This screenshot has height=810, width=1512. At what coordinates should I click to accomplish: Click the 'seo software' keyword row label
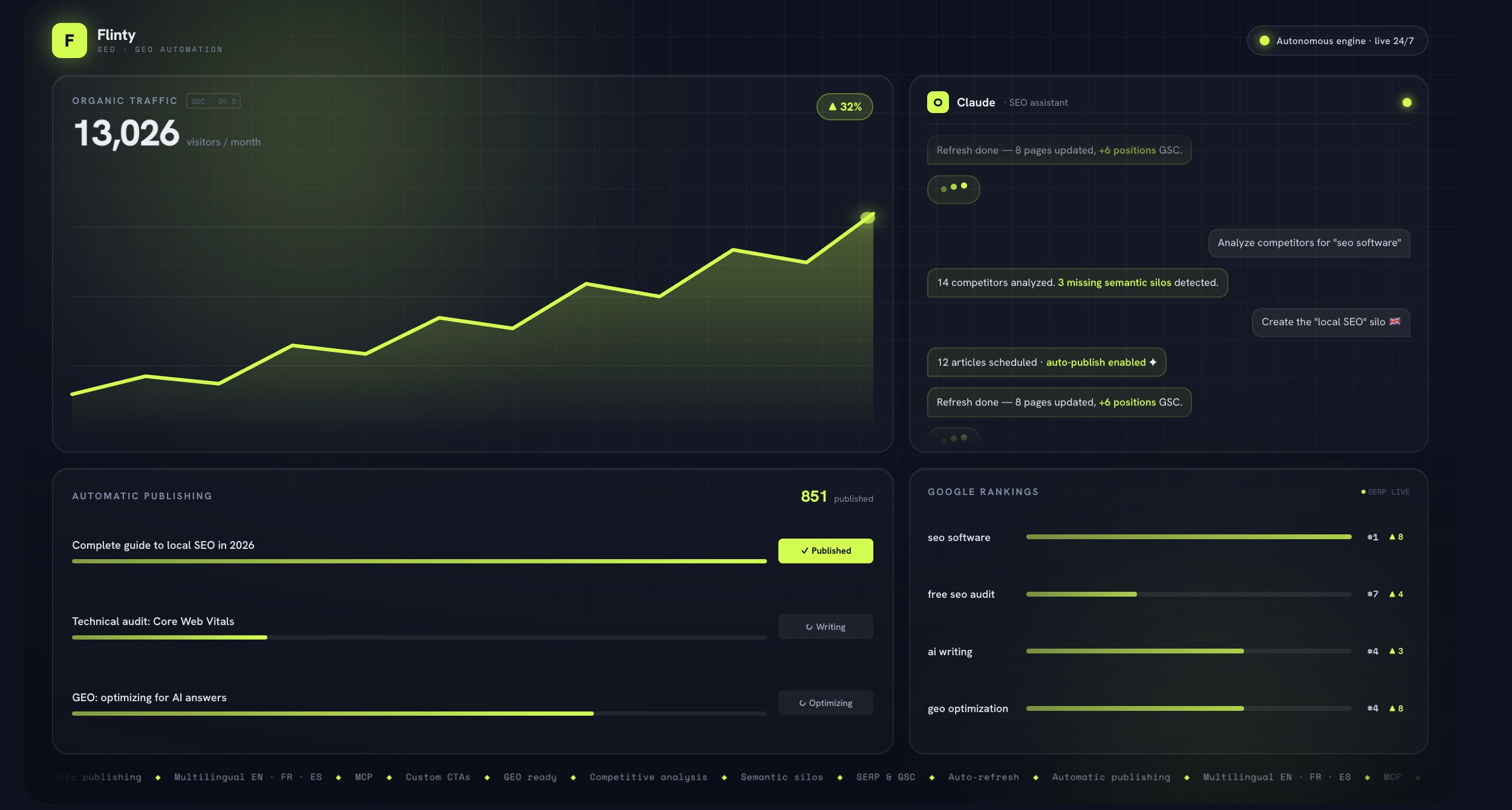coord(959,537)
